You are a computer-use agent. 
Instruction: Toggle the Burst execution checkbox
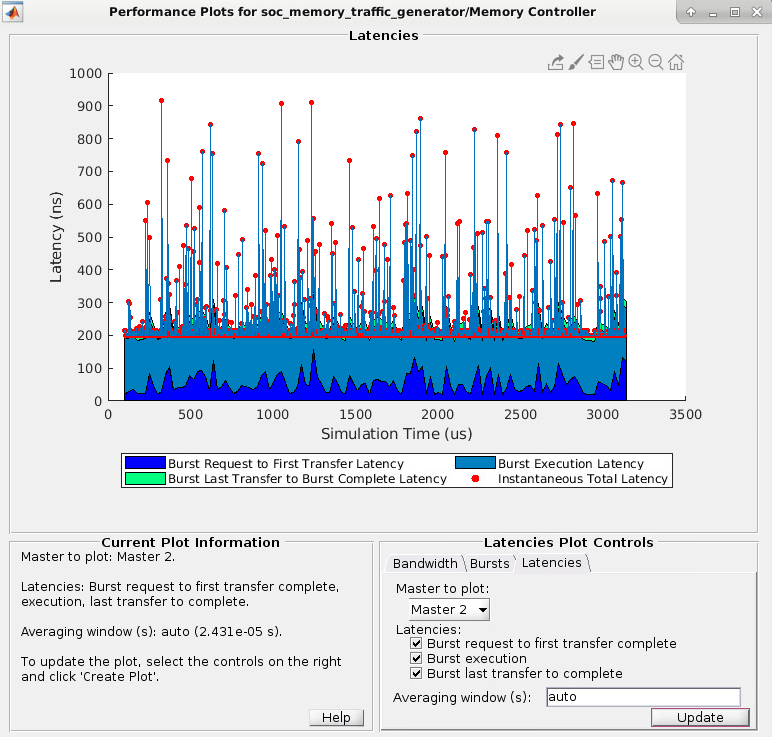click(416, 658)
